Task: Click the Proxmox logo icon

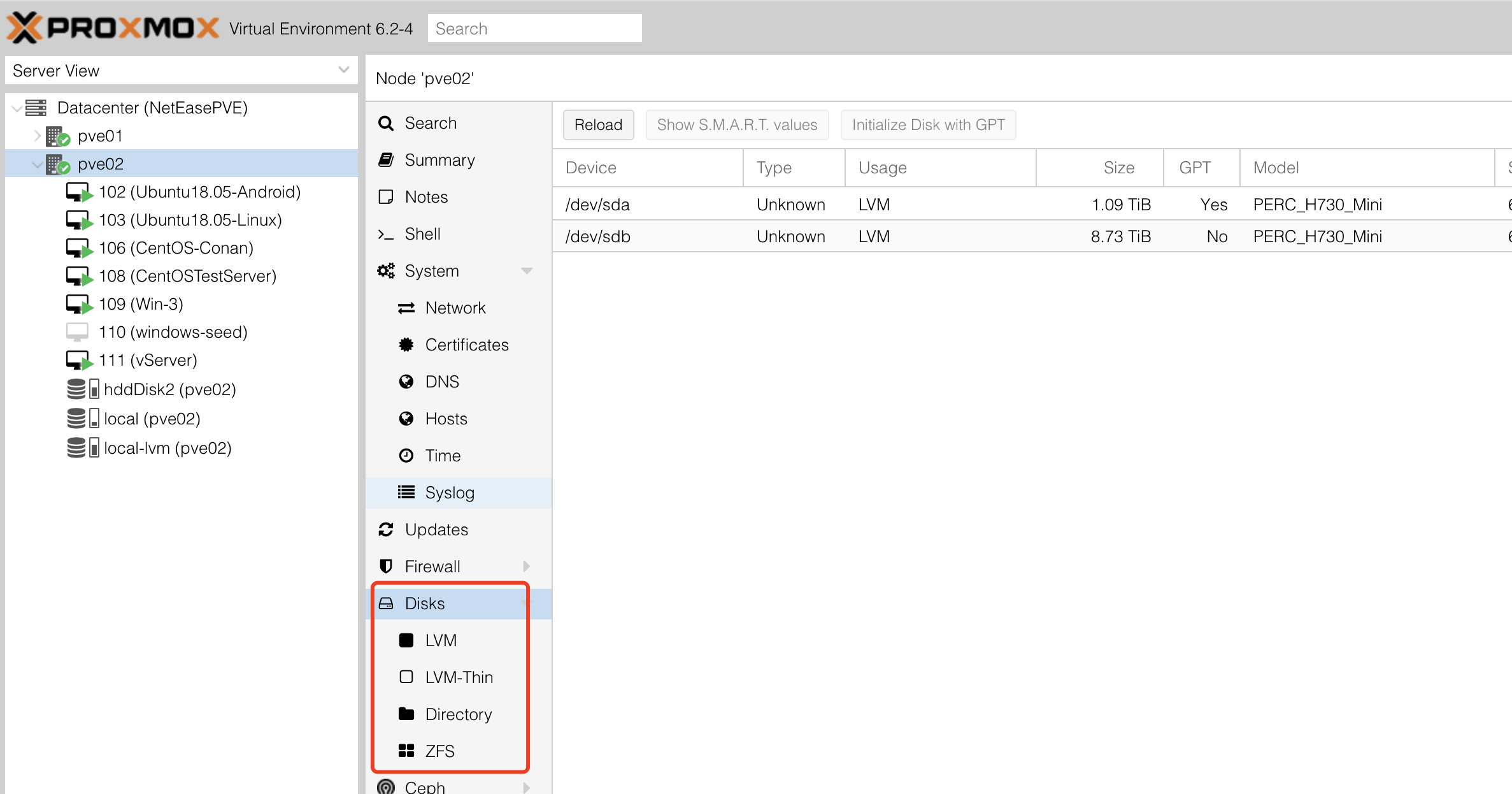Action: tap(24, 28)
